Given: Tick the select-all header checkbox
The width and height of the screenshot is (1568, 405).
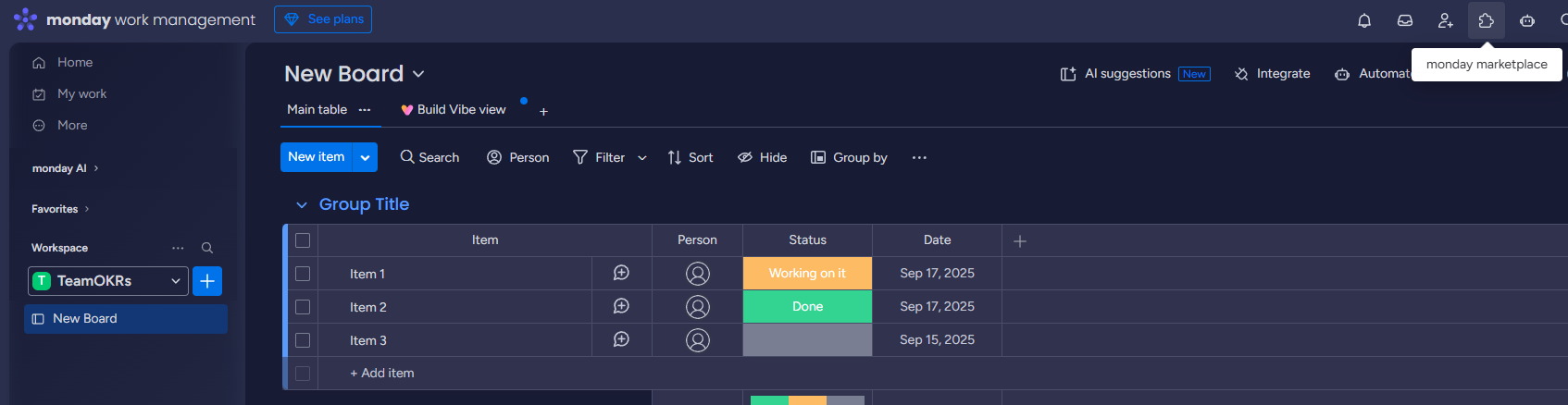Looking at the screenshot, I should tap(303, 240).
